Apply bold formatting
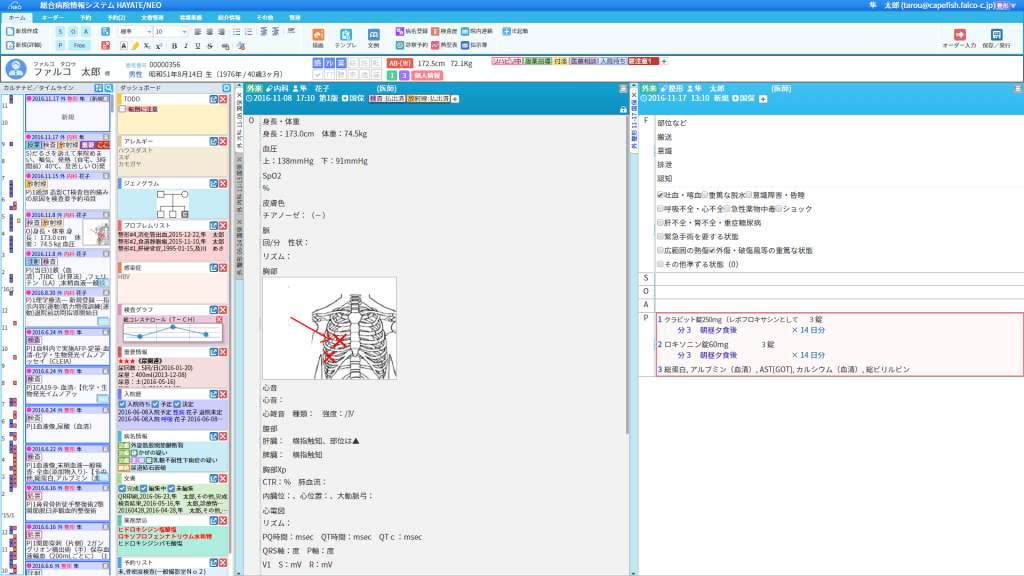This screenshot has width=1024, height=576. pos(174,46)
